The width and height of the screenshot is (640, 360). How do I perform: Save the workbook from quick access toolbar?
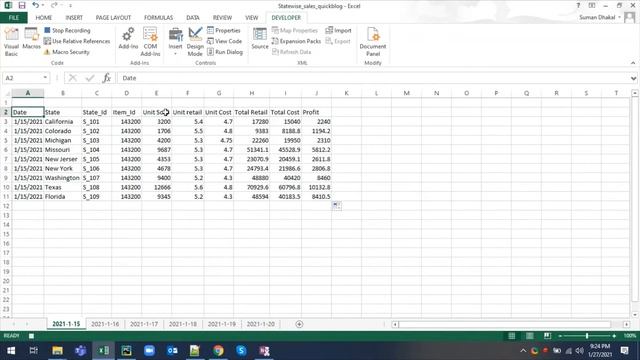(22, 6)
